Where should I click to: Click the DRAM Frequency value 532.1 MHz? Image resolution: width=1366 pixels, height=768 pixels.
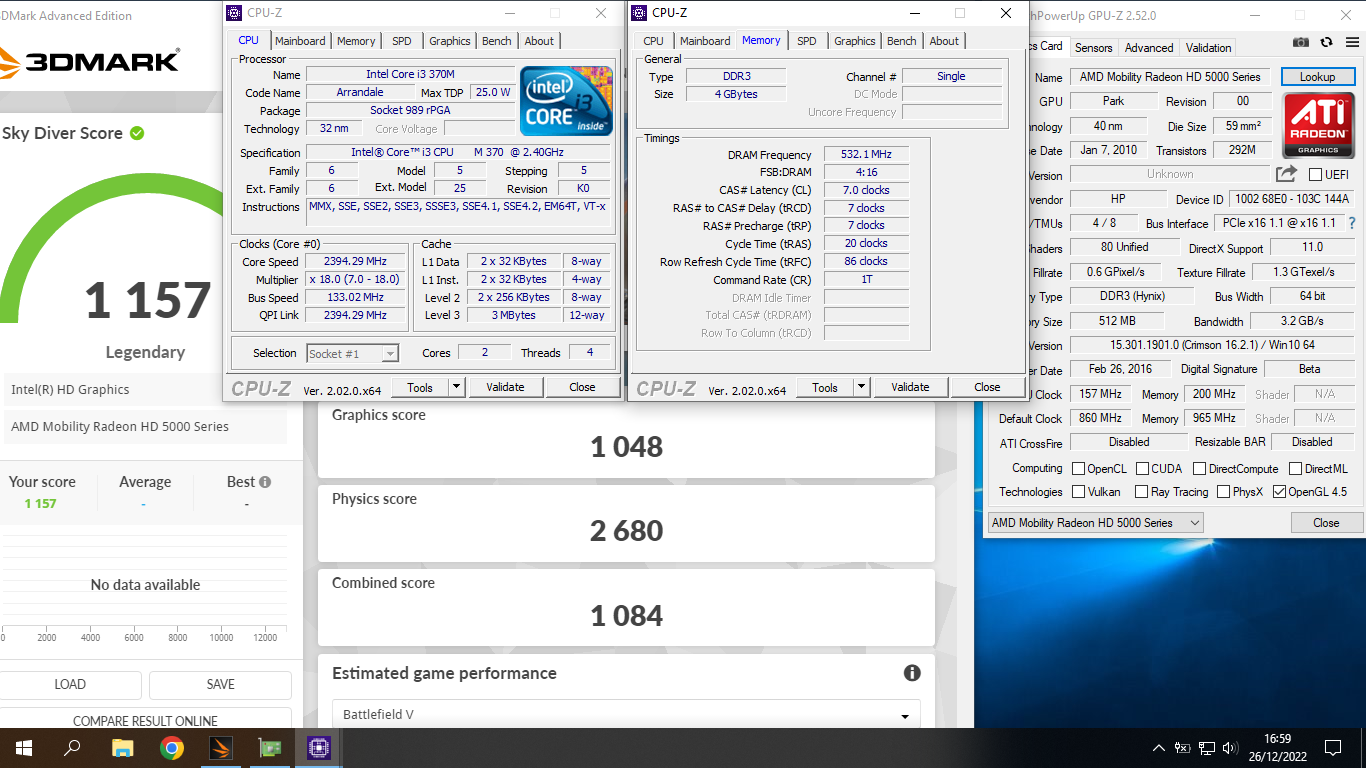click(866, 154)
